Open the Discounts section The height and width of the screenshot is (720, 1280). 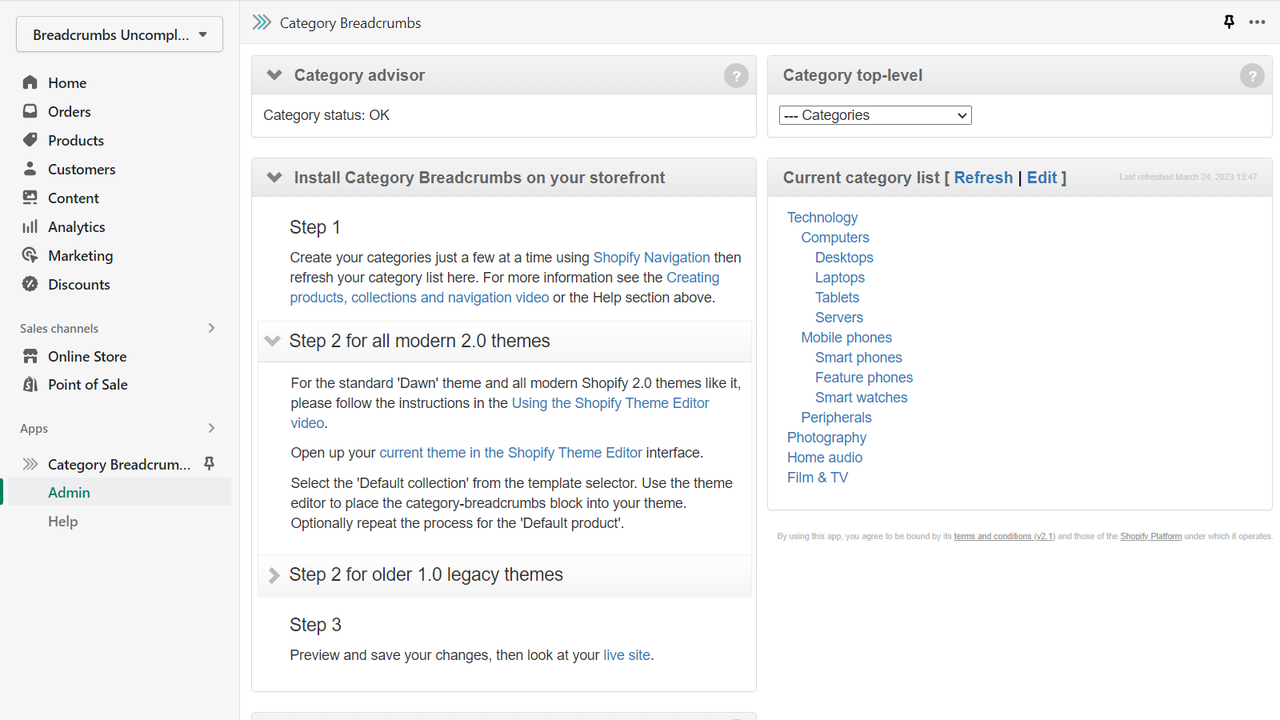[77, 284]
